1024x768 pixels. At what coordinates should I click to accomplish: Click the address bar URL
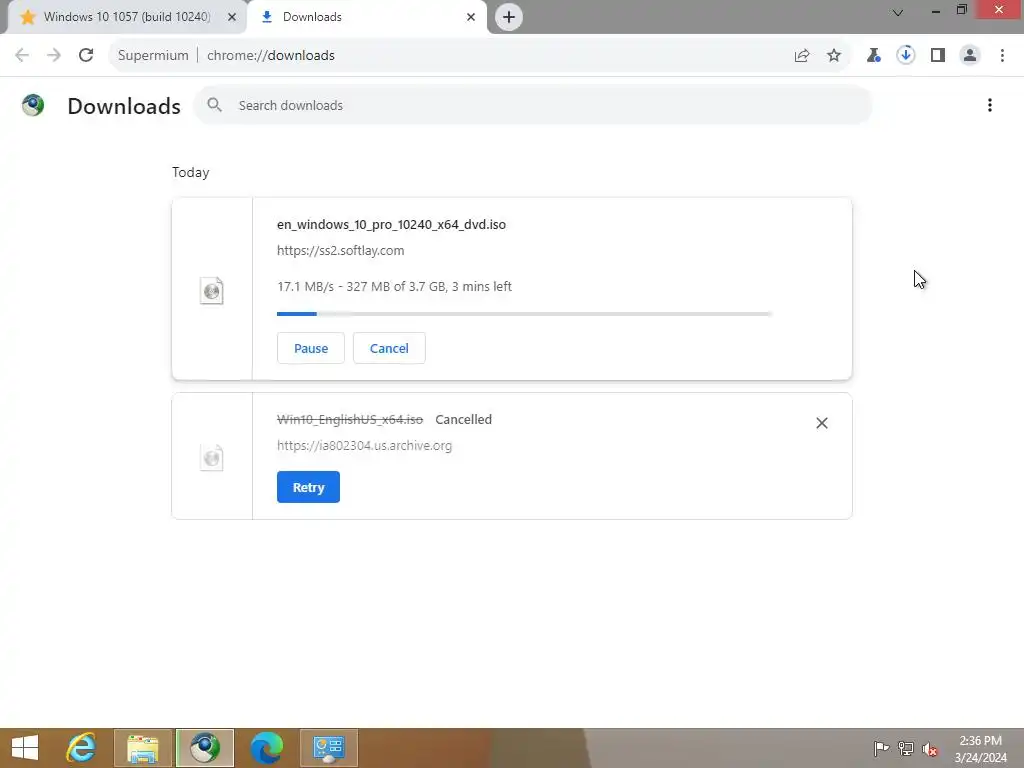click(x=270, y=56)
